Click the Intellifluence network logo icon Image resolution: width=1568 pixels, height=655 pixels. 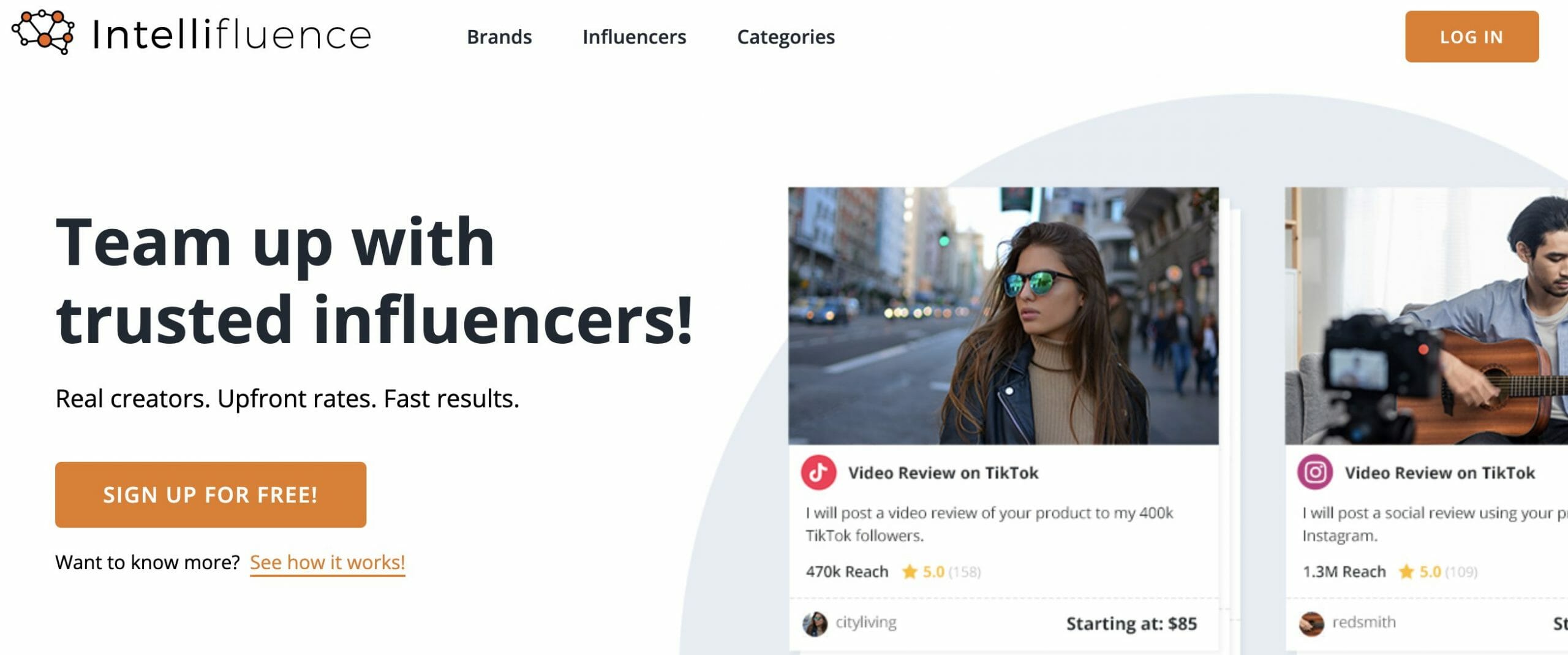tap(43, 32)
